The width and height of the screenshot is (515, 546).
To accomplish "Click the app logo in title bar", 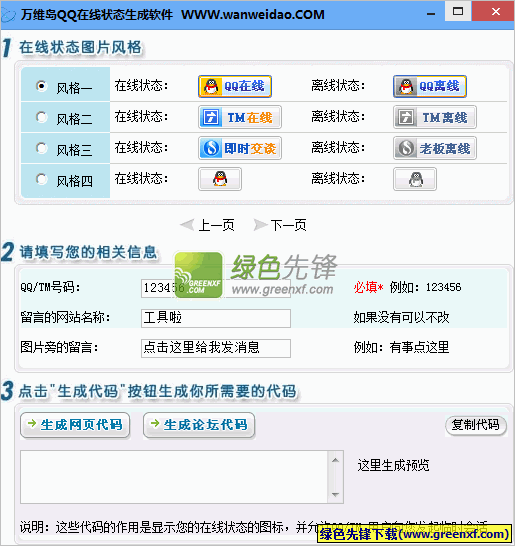I will 8,15.
